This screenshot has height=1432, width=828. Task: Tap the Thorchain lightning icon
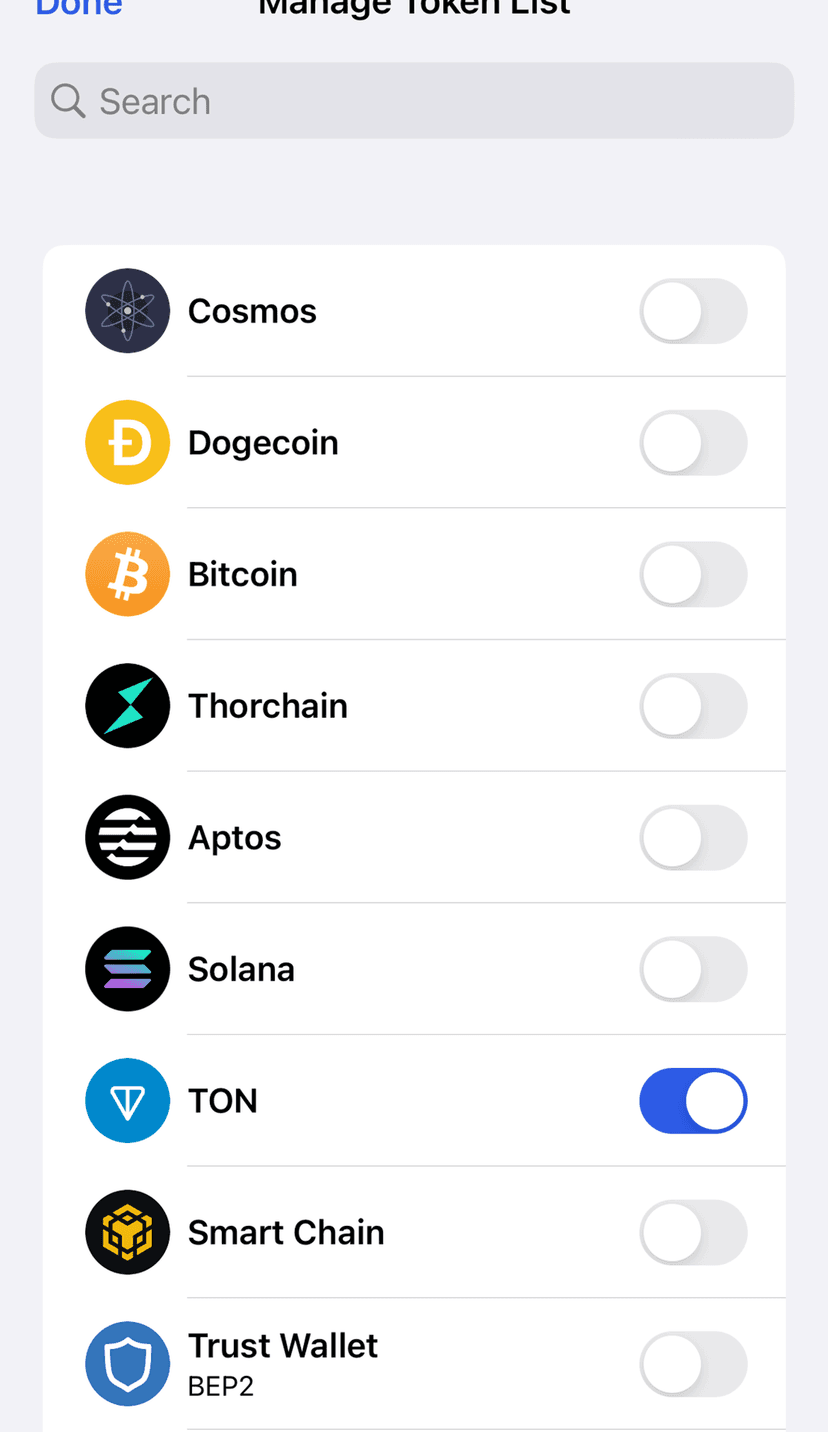point(127,706)
